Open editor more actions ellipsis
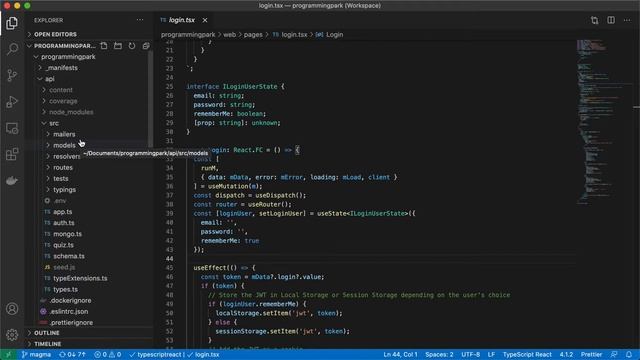Screen dimensions: 640x360 point(627,20)
